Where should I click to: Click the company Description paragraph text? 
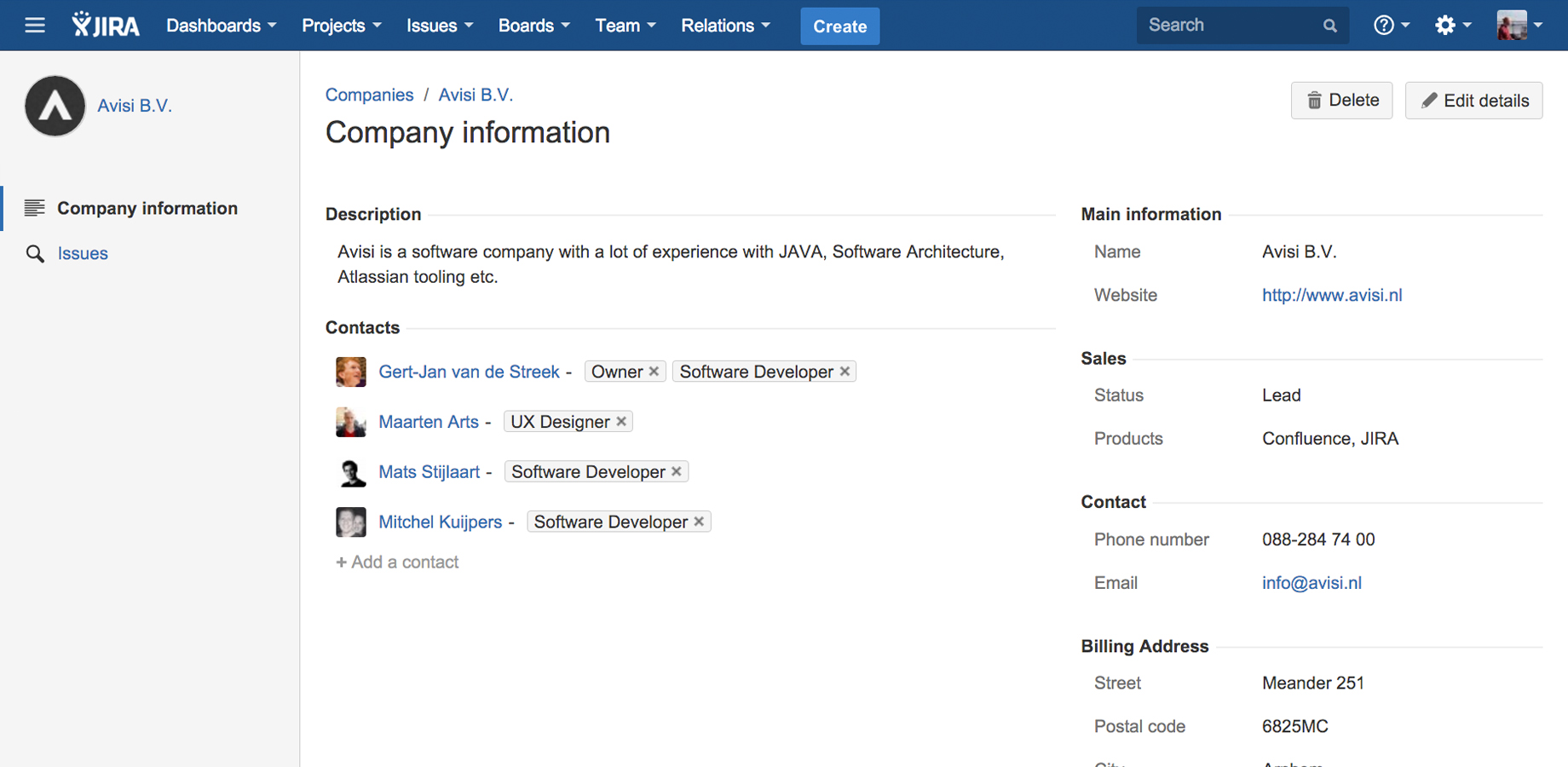point(671,264)
